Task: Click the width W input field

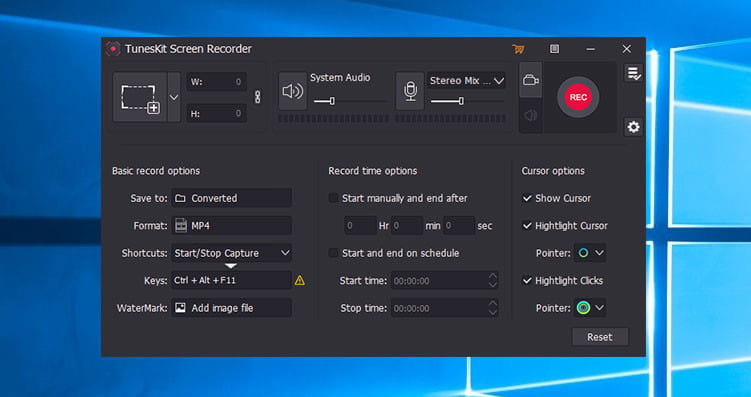Action: (x=216, y=82)
